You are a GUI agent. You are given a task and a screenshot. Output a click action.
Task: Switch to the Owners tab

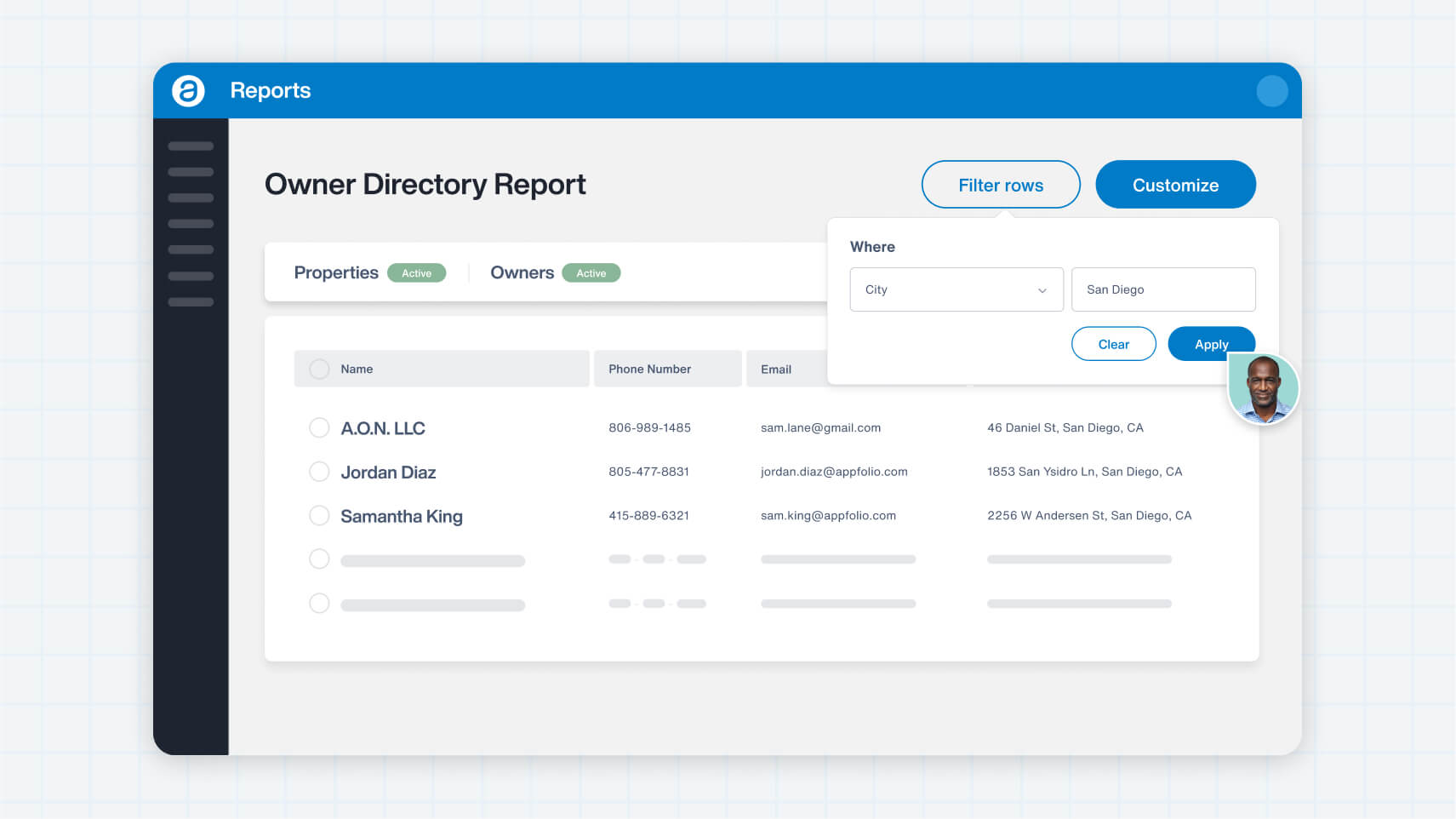click(x=522, y=272)
